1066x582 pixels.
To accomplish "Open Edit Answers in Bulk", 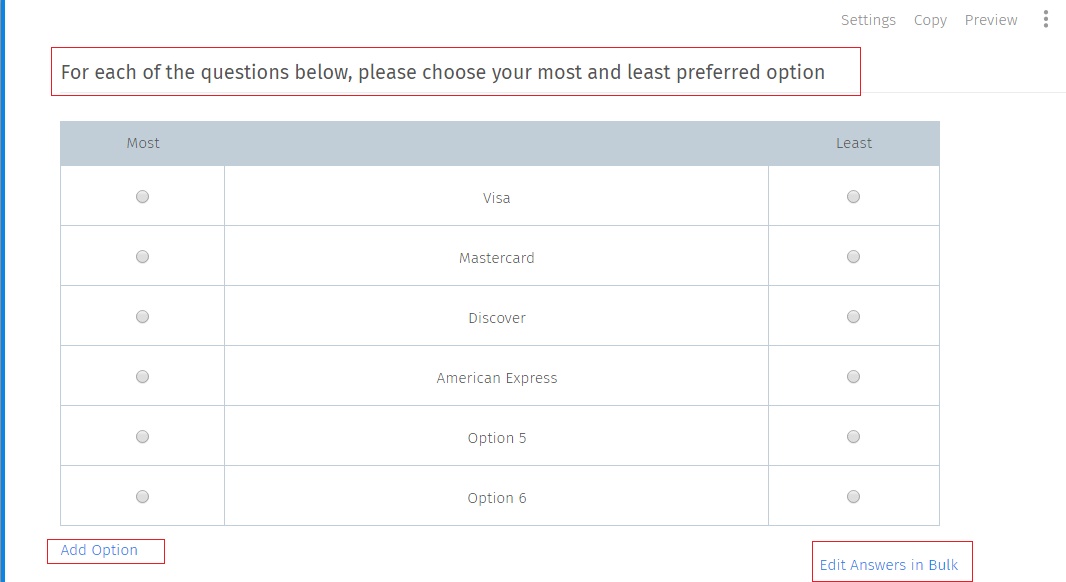I will pos(891,564).
